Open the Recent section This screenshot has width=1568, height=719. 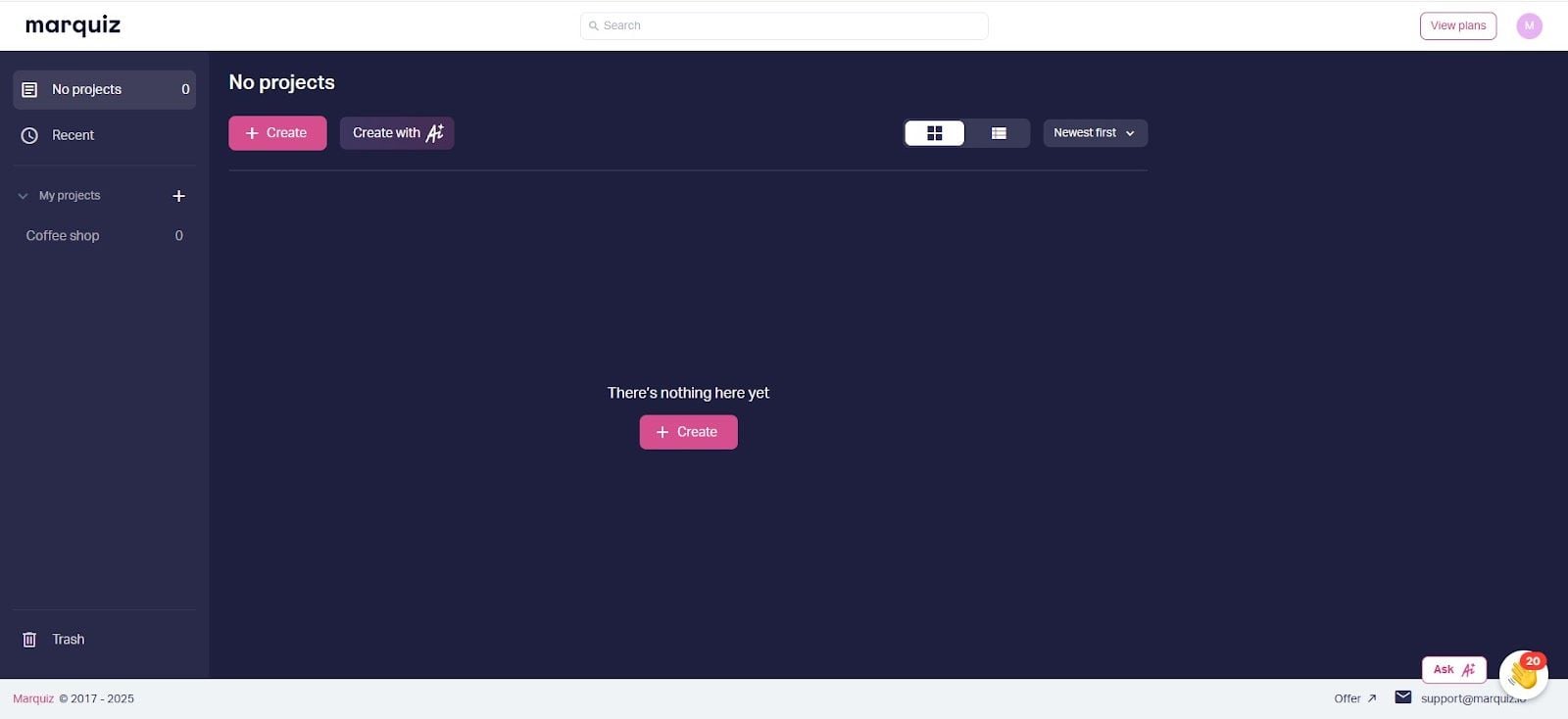105,135
